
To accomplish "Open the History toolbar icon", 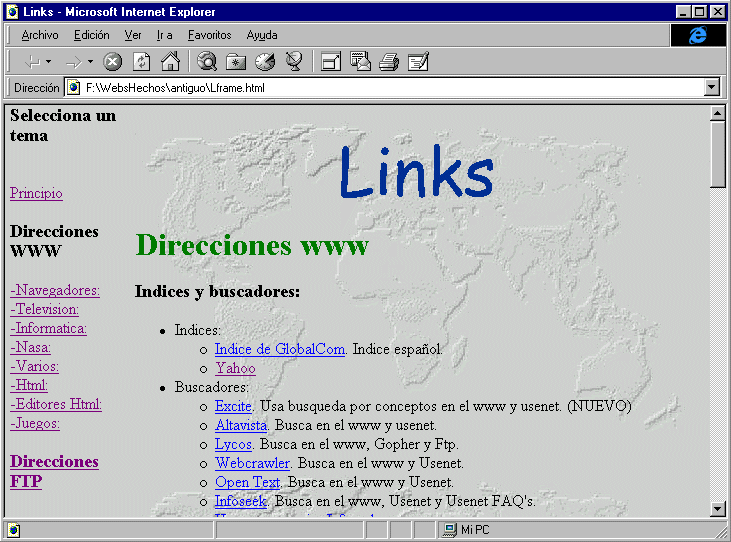I will 265,62.
